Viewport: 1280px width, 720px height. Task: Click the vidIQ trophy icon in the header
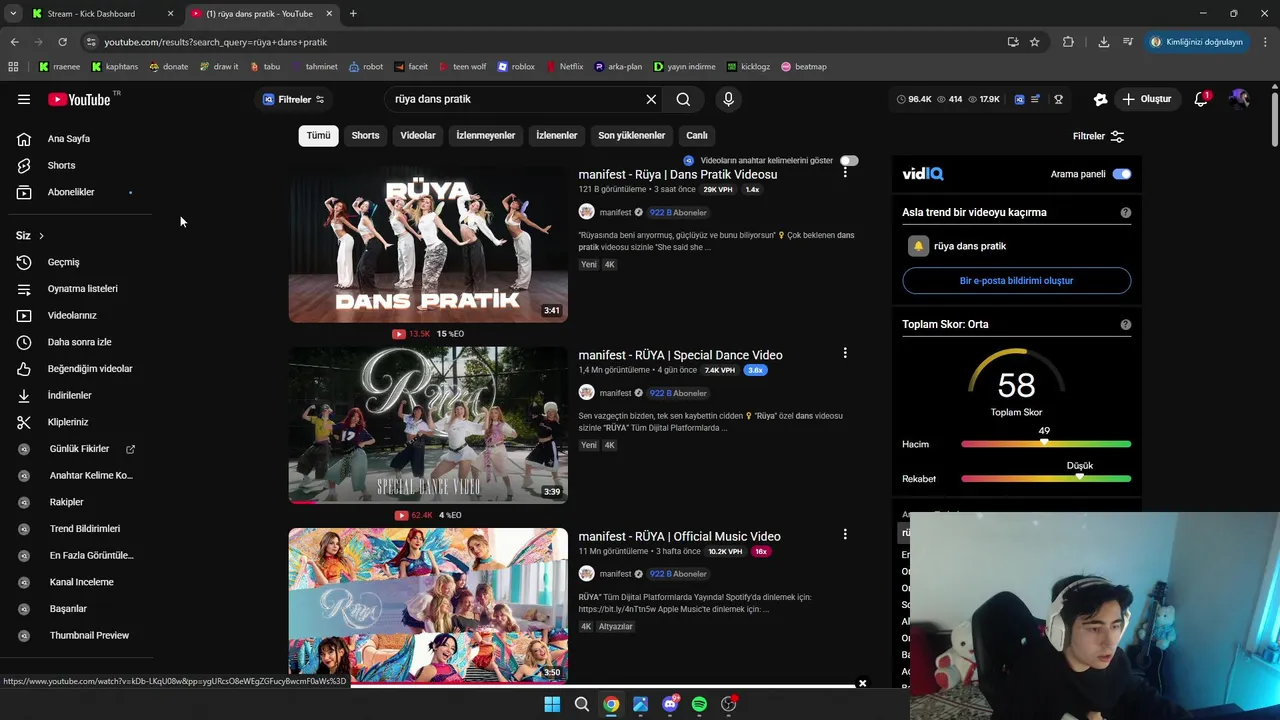[1058, 99]
